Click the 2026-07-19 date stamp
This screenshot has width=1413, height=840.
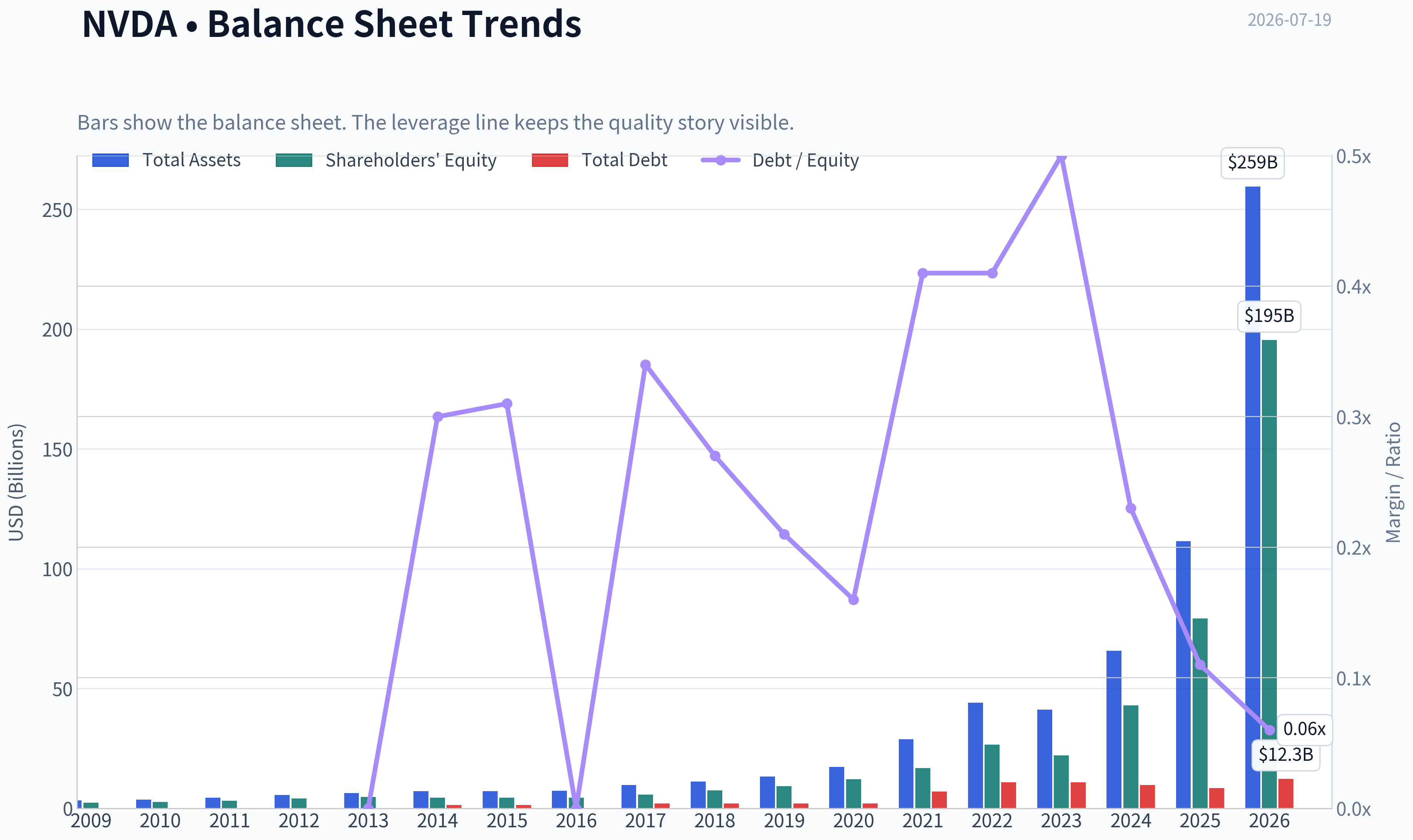1289,20
